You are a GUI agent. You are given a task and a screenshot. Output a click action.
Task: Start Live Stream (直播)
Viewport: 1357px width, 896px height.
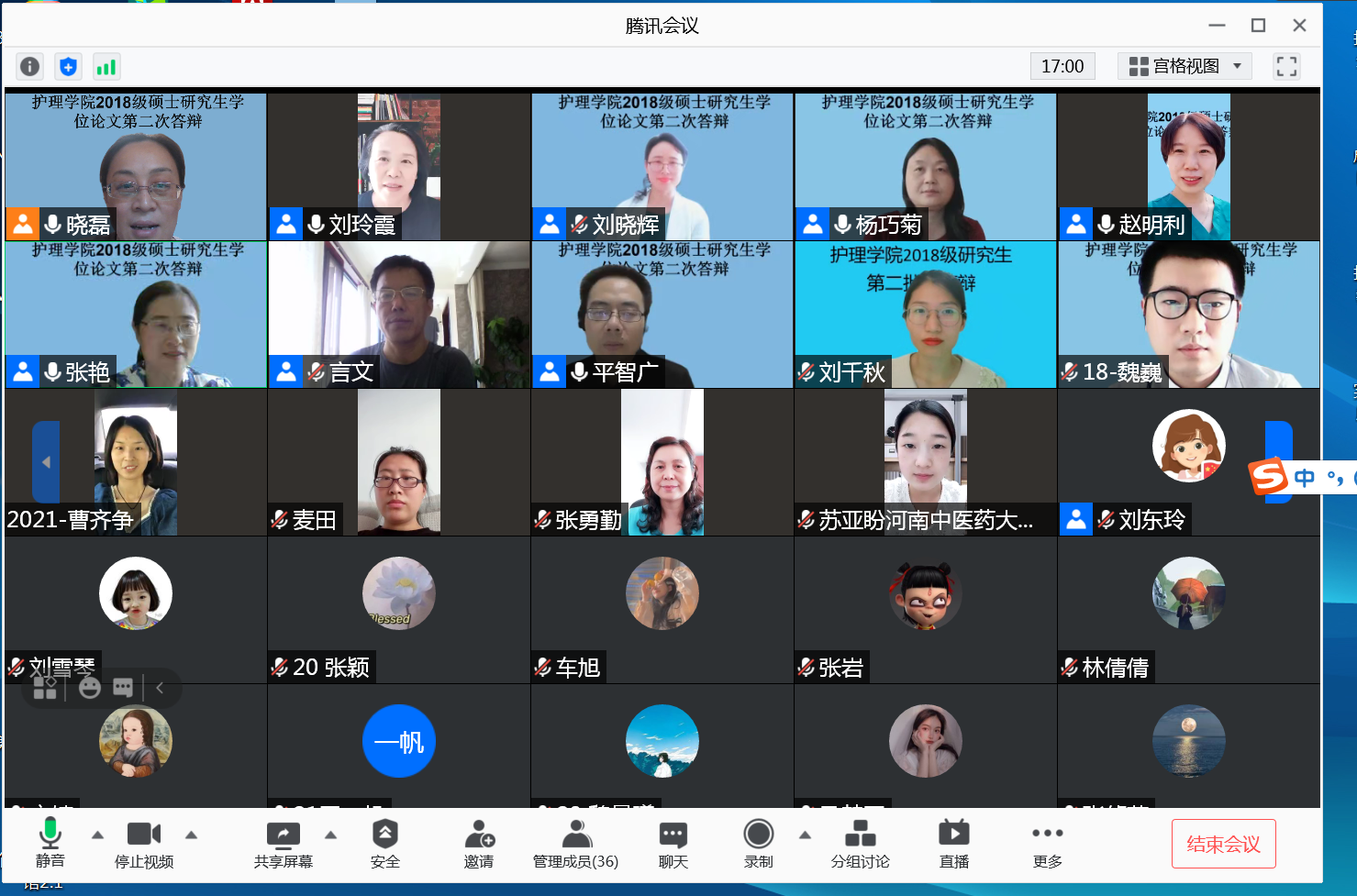click(x=953, y=844)
